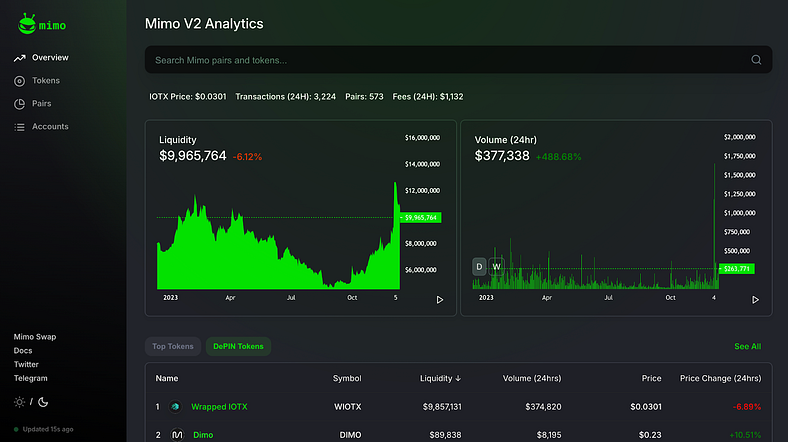Viewport: 788px width, 442px height.
Task: Click the $9,857,131 liquidity cell
Action: (442, 407)
